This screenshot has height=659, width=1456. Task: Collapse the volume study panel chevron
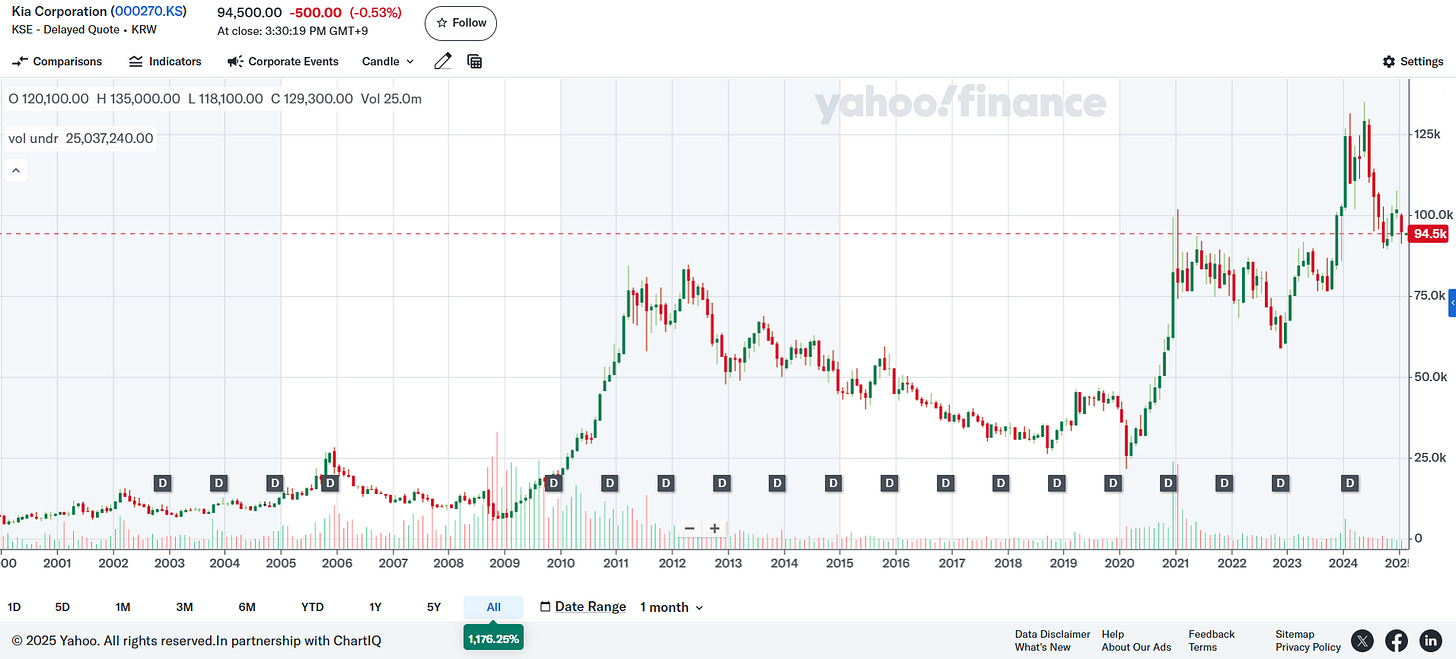(16, 171)
